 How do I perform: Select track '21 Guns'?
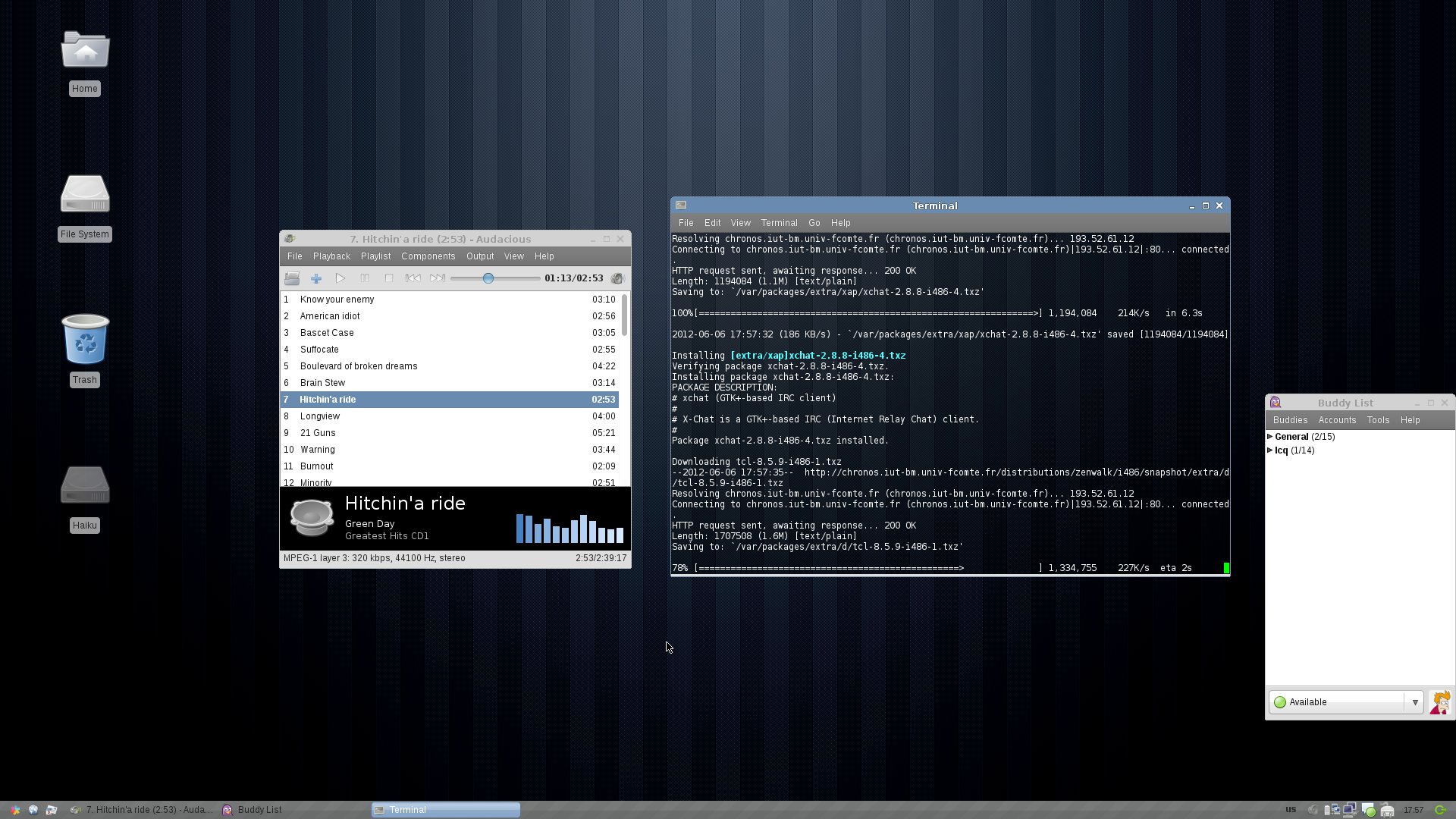(x=450, y=433)
